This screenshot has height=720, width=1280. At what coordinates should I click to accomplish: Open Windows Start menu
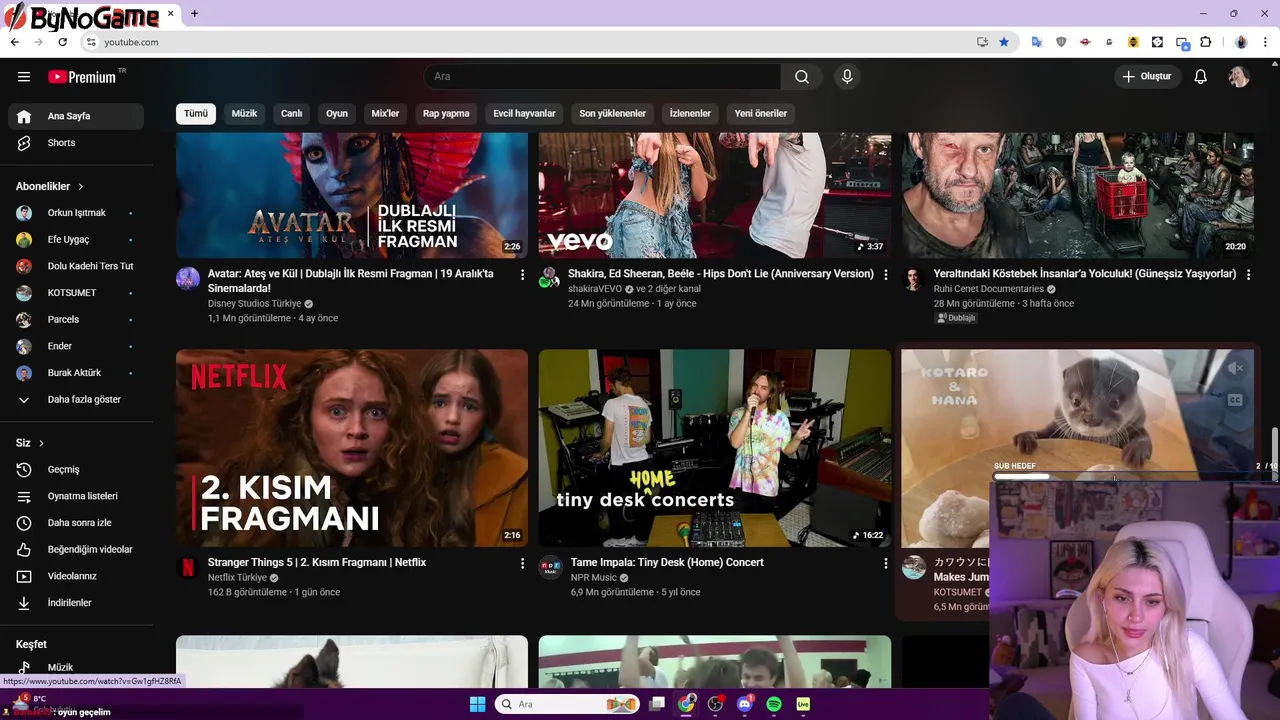(477, 704)
